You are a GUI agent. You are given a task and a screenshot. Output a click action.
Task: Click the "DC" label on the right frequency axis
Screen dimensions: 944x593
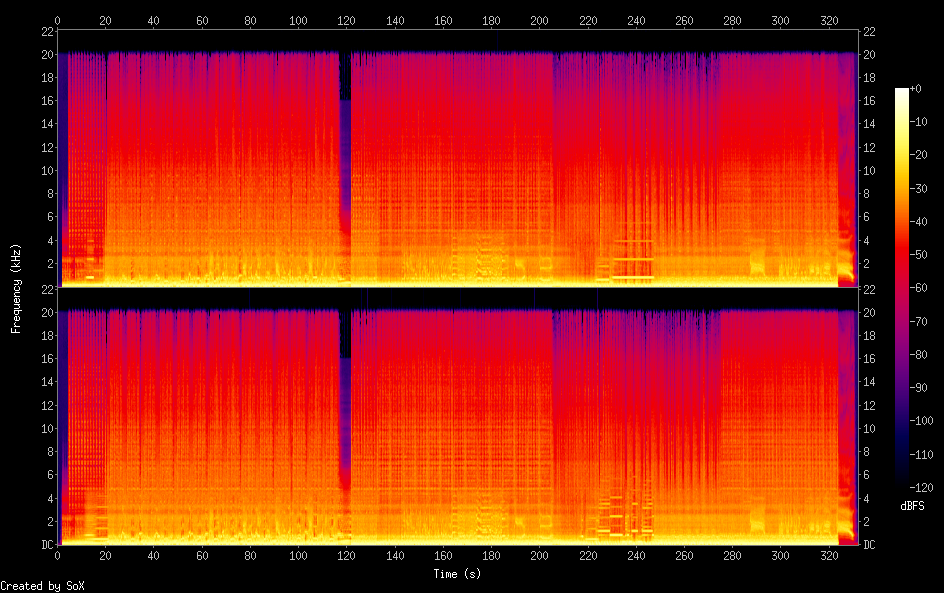[869, 544]
